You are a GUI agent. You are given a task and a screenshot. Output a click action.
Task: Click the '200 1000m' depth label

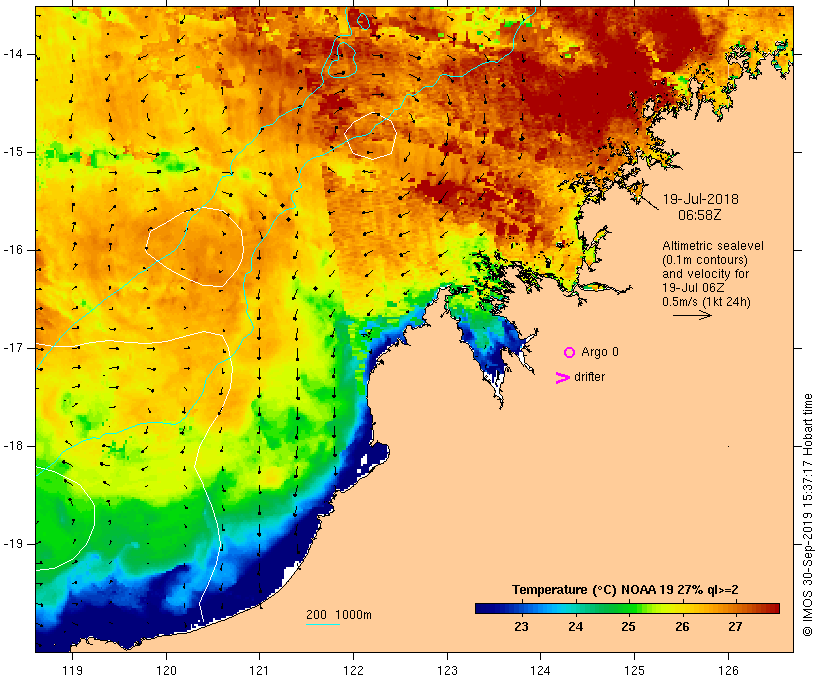tap(339, 615)
